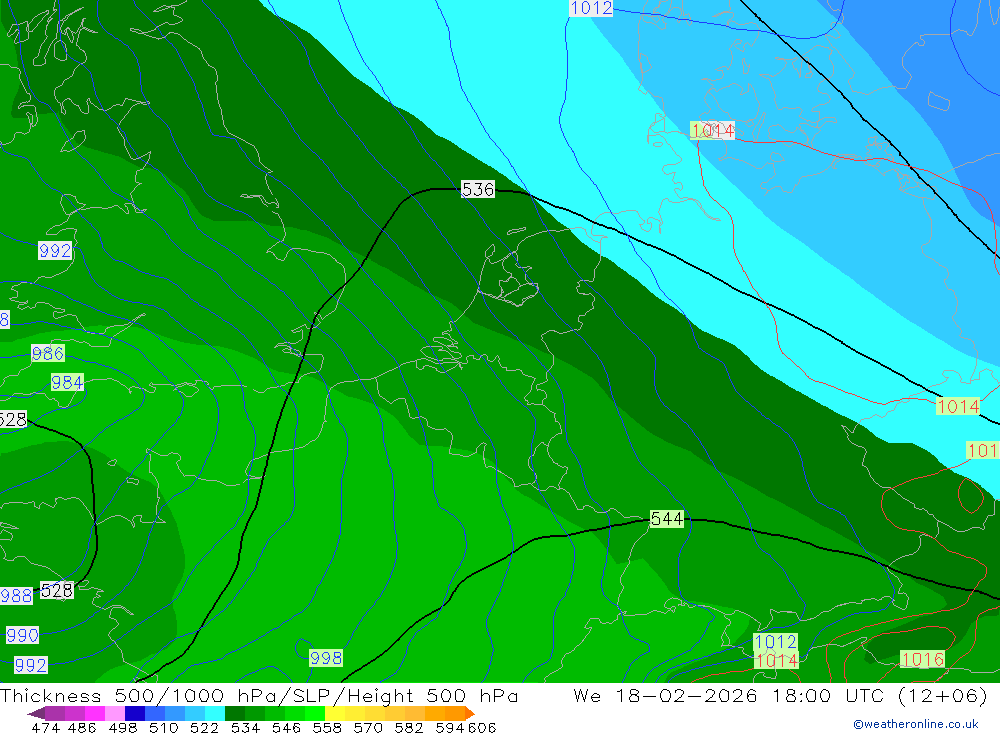This screenshot has width=1000, height=733.
Task: Click the blue 986 isobar label
Action: pyautogui.click(x=48, y=353)
